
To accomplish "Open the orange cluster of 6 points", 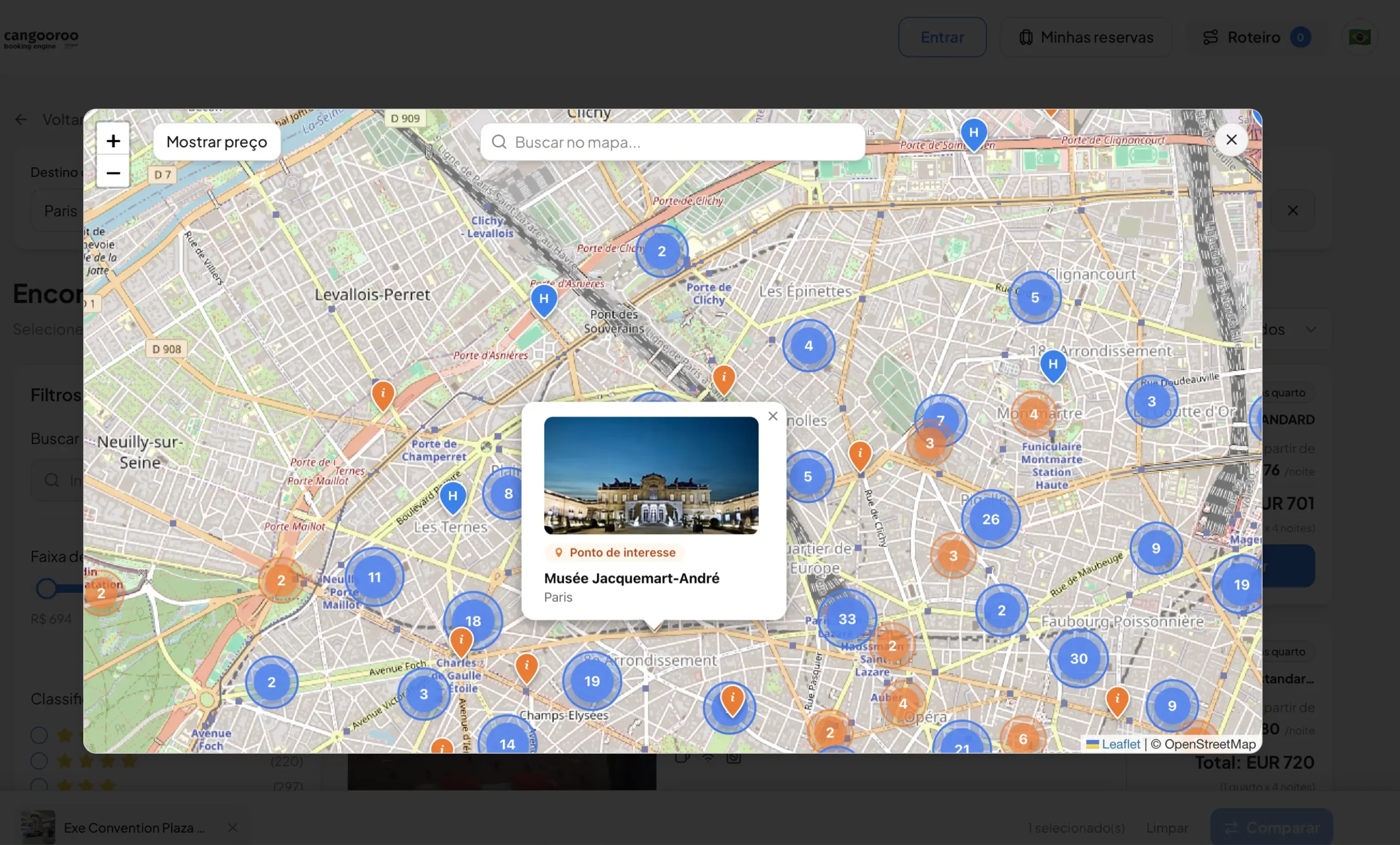I will (1023, 739).
